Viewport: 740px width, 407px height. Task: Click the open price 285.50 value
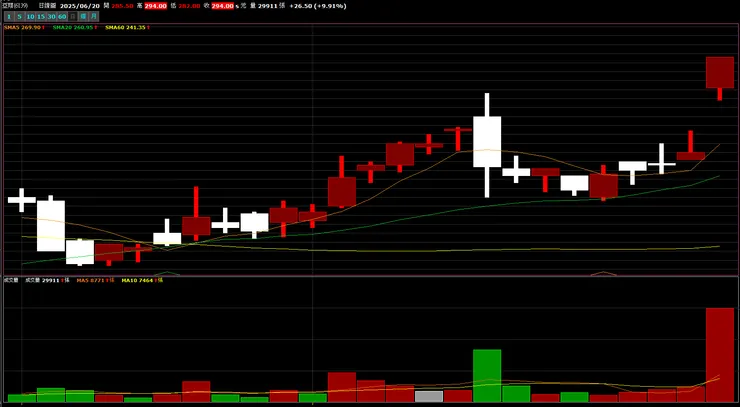(x=123, y=6)
